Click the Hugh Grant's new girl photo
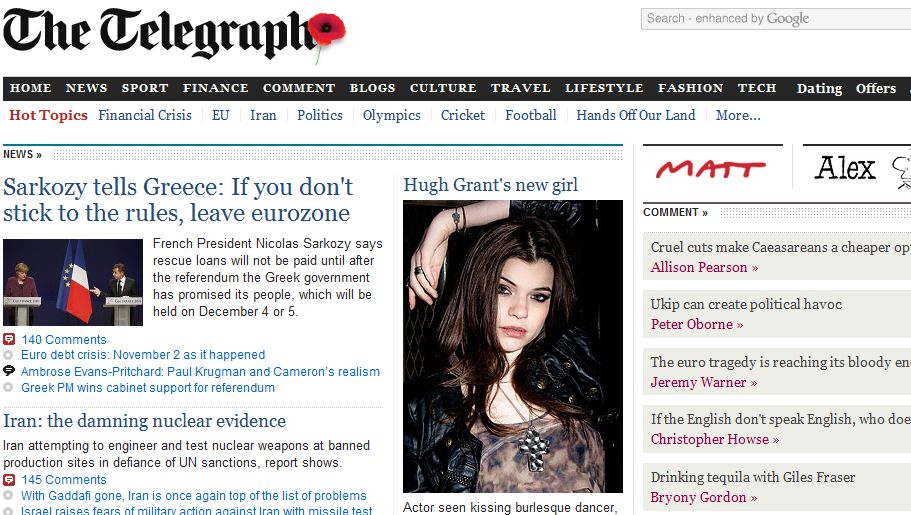Viewport: 911px width, 515px height. pos(513,346)
